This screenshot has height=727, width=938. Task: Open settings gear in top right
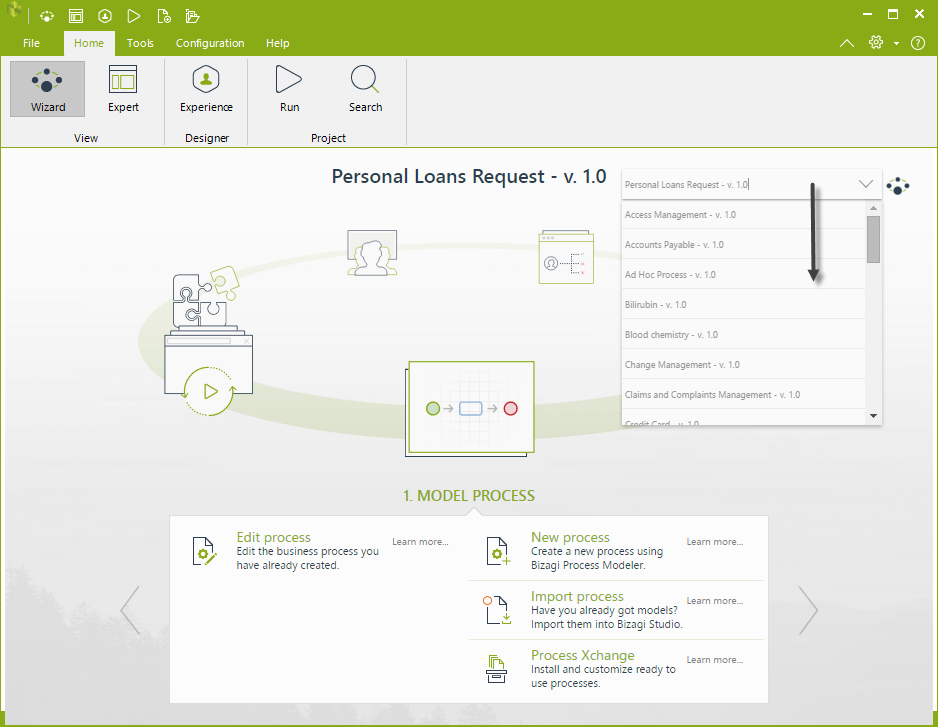pos(876,42)
